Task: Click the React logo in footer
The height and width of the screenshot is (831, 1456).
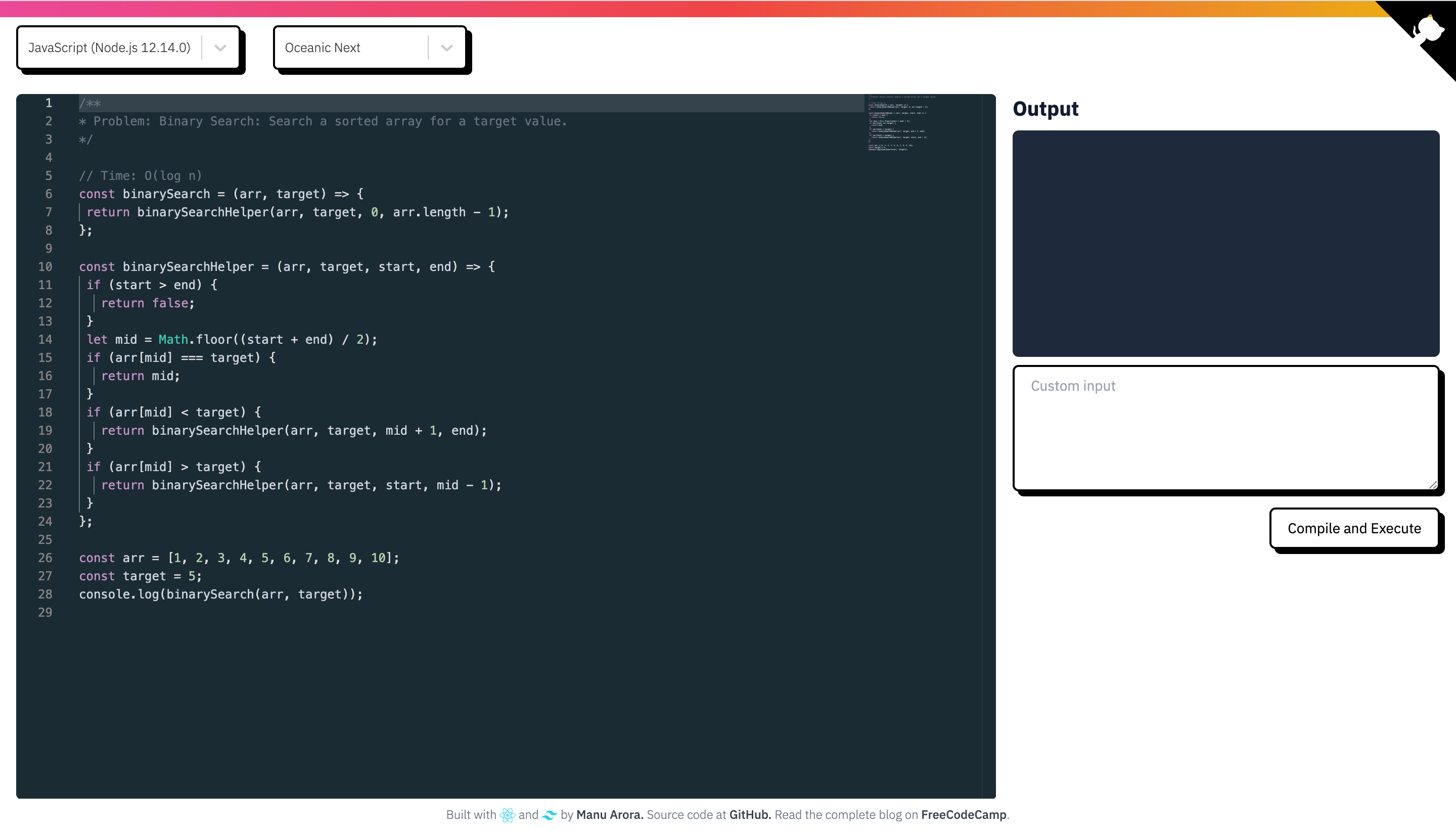Action: 507,815
